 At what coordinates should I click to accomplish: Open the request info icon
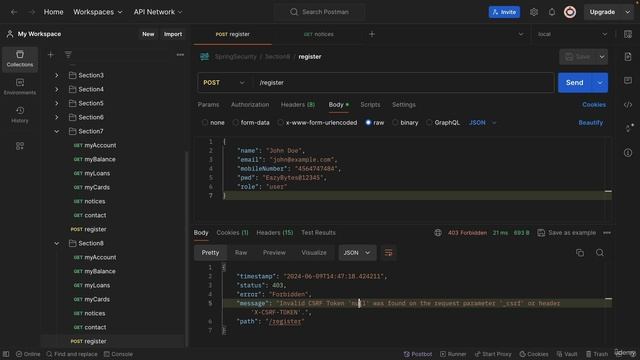pos(628,153)
